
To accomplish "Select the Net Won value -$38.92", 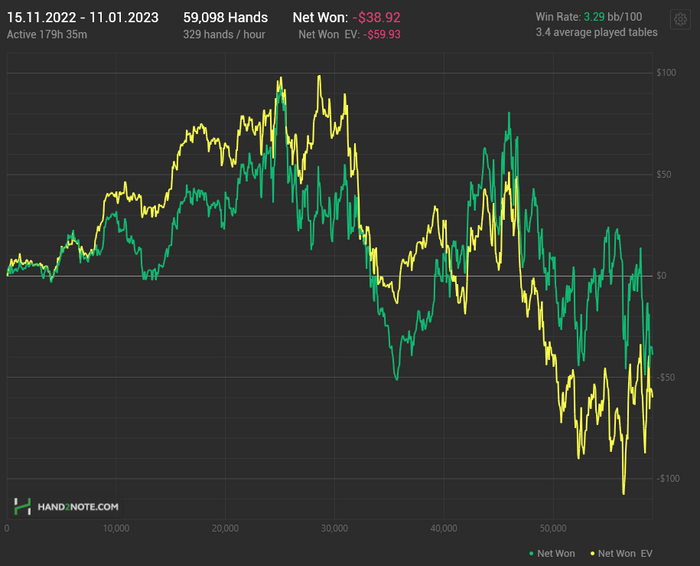I will coord(376,17).
